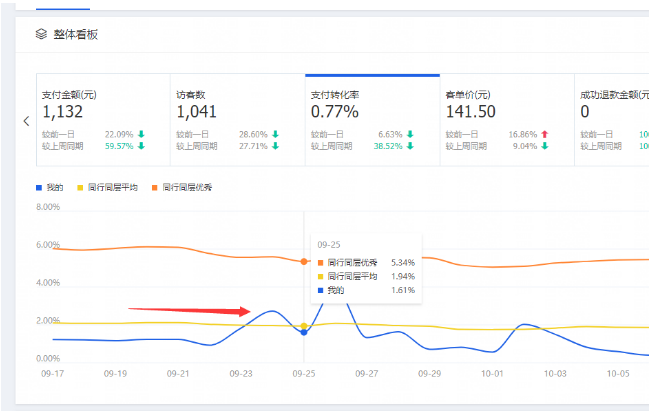This screenshot has height=412, width=650.
Task: Click the 09-17 date label on axis
Action: (x=53, y=373)
